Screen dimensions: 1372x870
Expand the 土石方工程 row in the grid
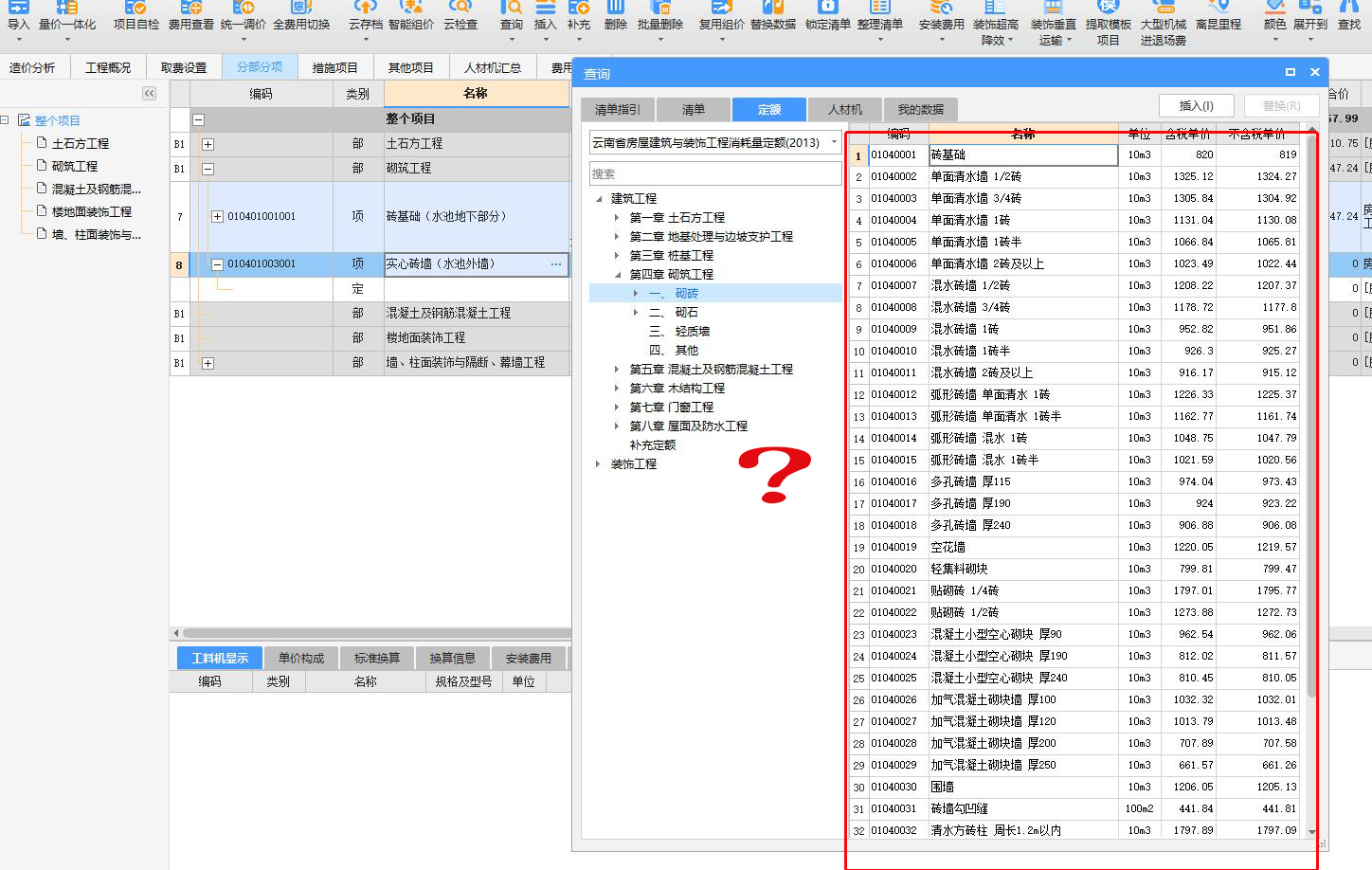pos(208,145)
